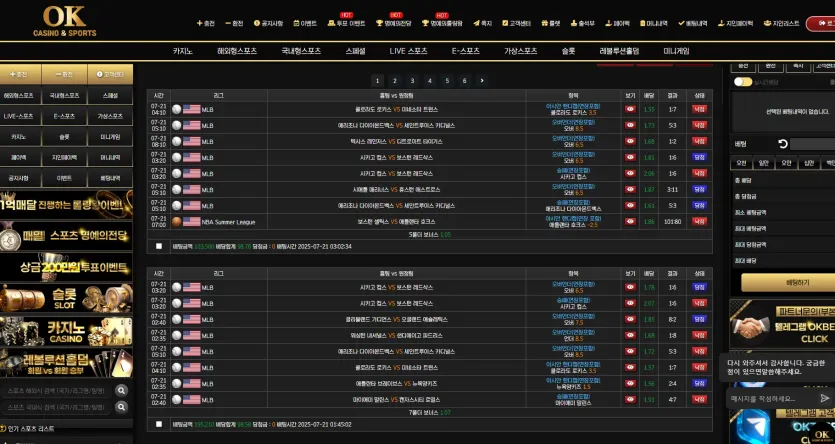The image size is (835, 444).
Task: Go to page 4 of results
Action: click(430, 81)
